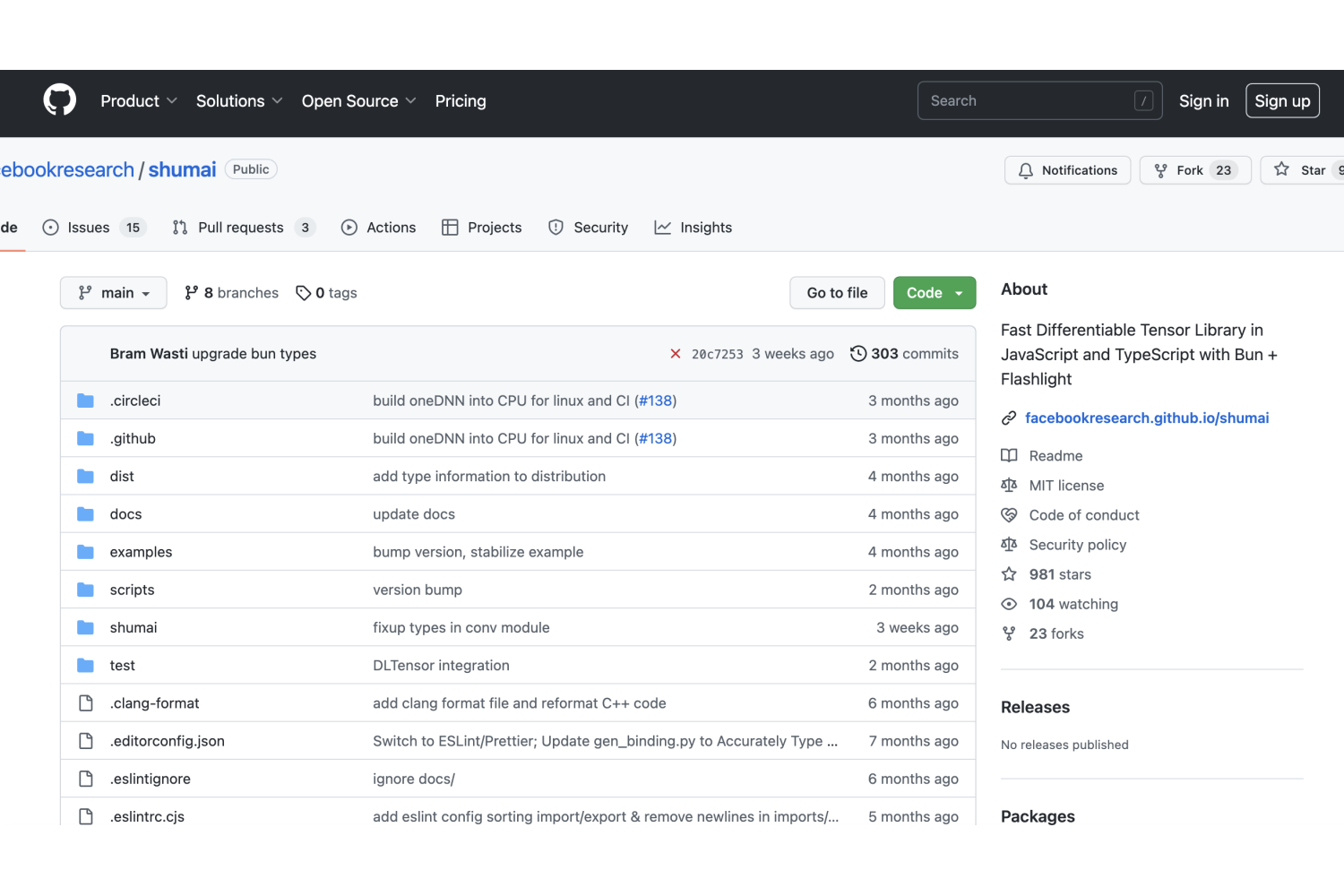The height and width of the screenshot is (896, 1344).
Task: Click the Code of conduct heart icon
Action: tap(1009, 515)
